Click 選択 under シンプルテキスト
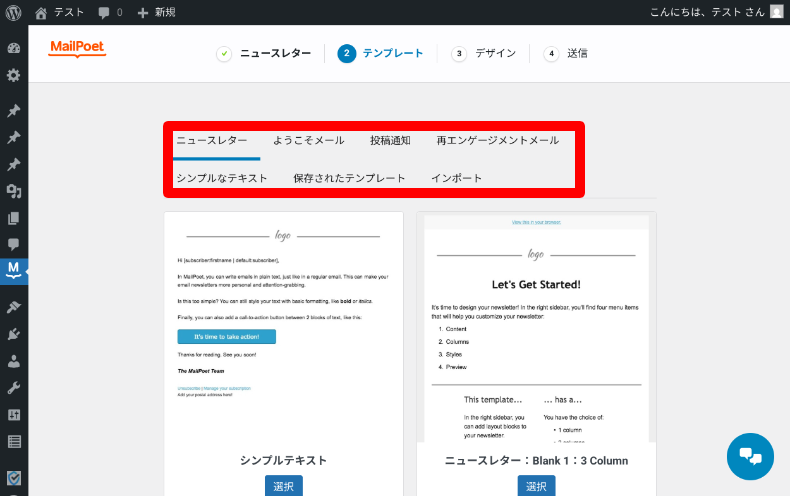This screenshot has height=496, width=790. click(284, 485)
